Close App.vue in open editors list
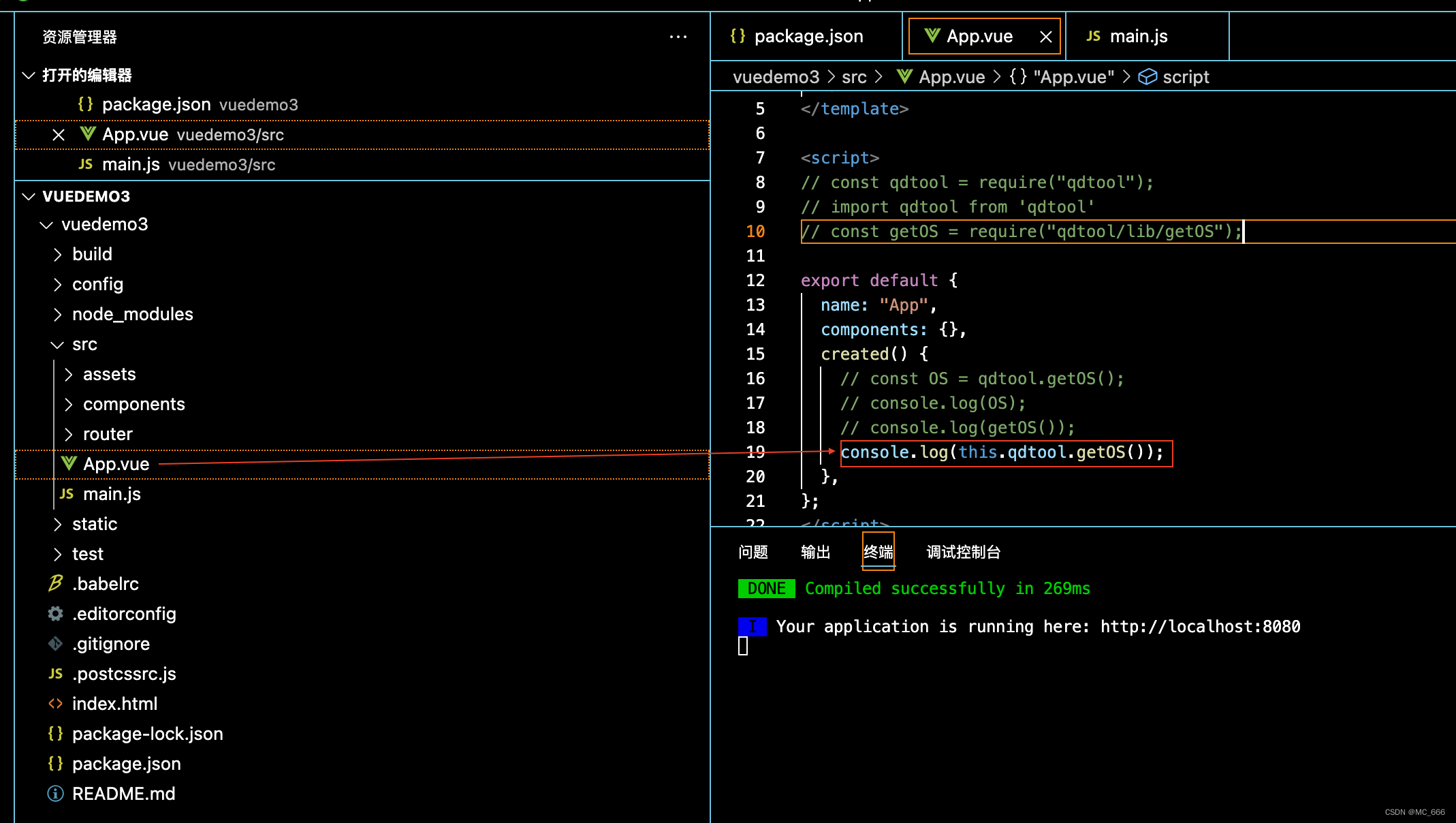This screenshot has height=823, width=1456. pos(59,135)
